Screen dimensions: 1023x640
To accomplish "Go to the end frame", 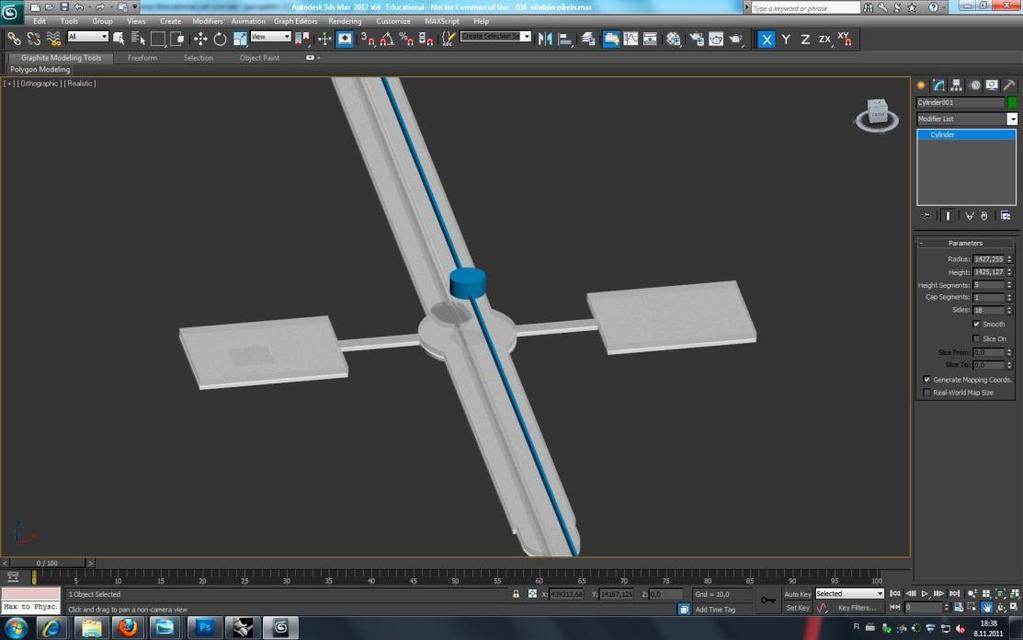I will tap(954, 594).
